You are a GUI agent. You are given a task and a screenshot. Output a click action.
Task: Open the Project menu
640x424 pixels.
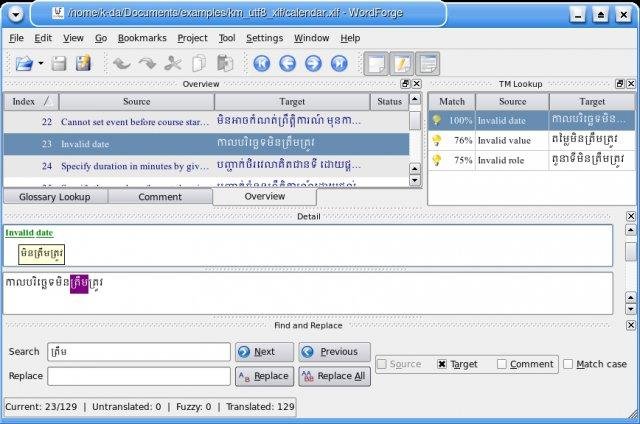(192, 38)
